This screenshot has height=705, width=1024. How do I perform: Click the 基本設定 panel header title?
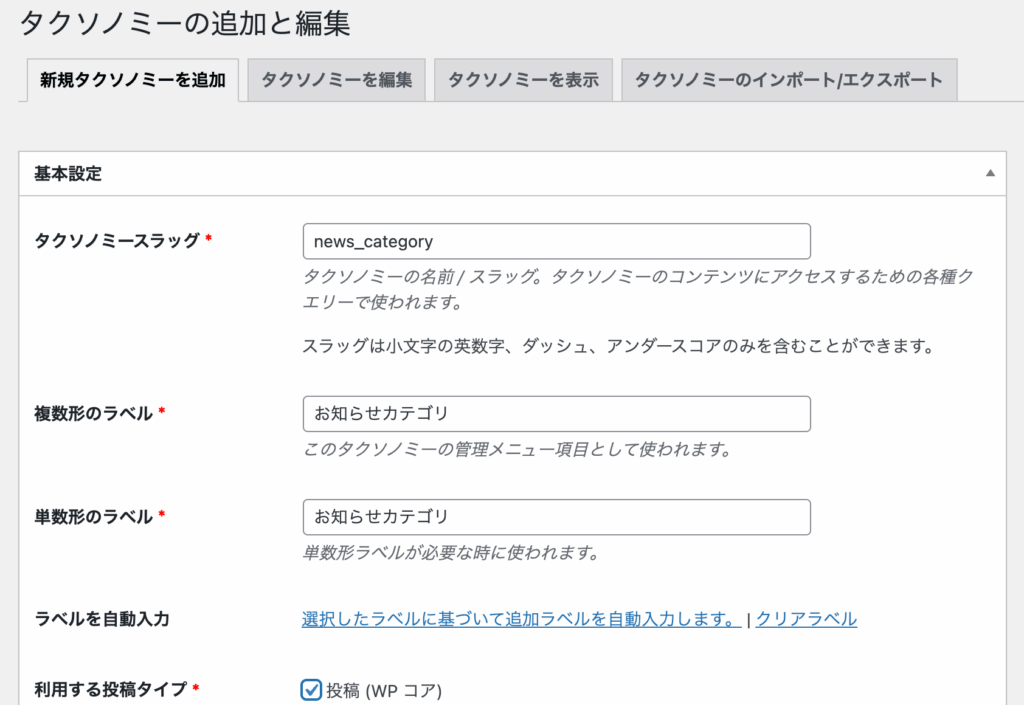tap(68, 173)
